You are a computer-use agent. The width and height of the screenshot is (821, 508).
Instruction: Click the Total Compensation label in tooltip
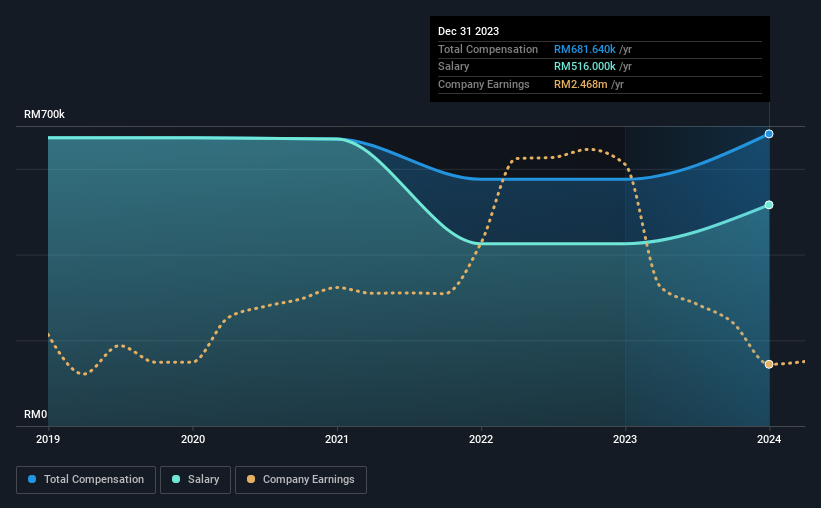click(x=487, y=49)
